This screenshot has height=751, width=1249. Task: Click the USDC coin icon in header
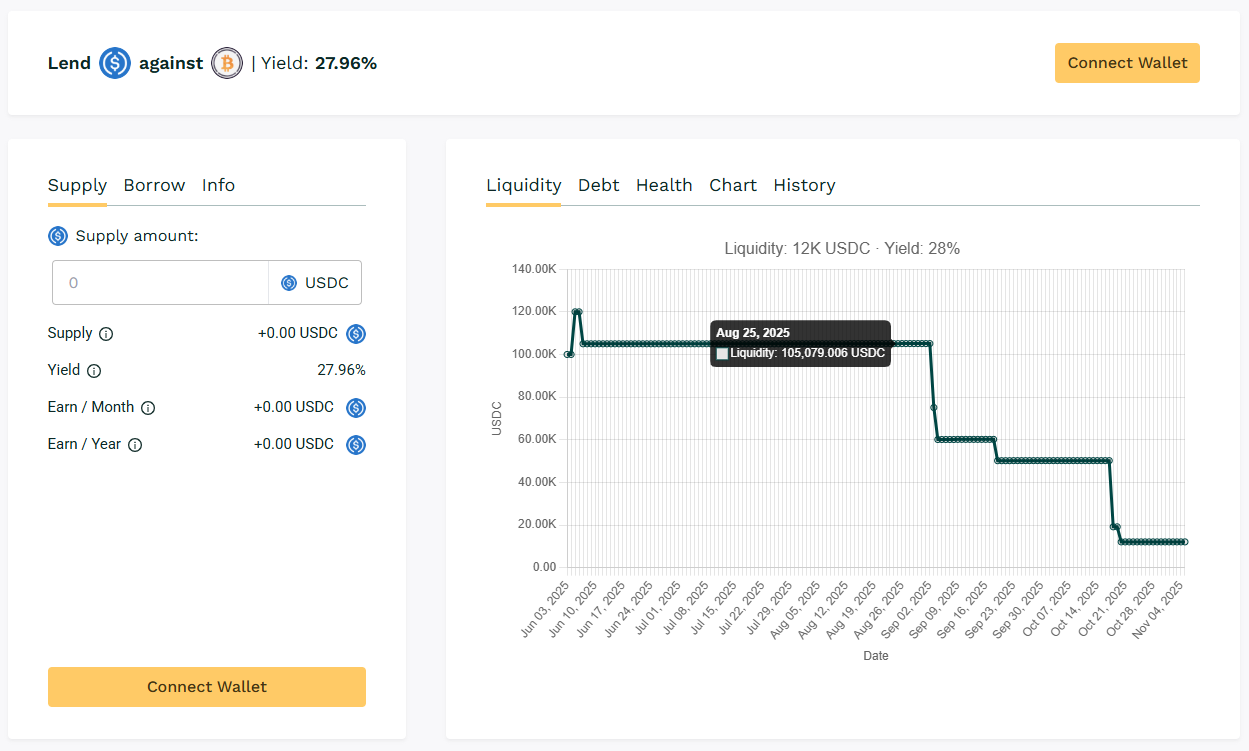coord(115,63)
